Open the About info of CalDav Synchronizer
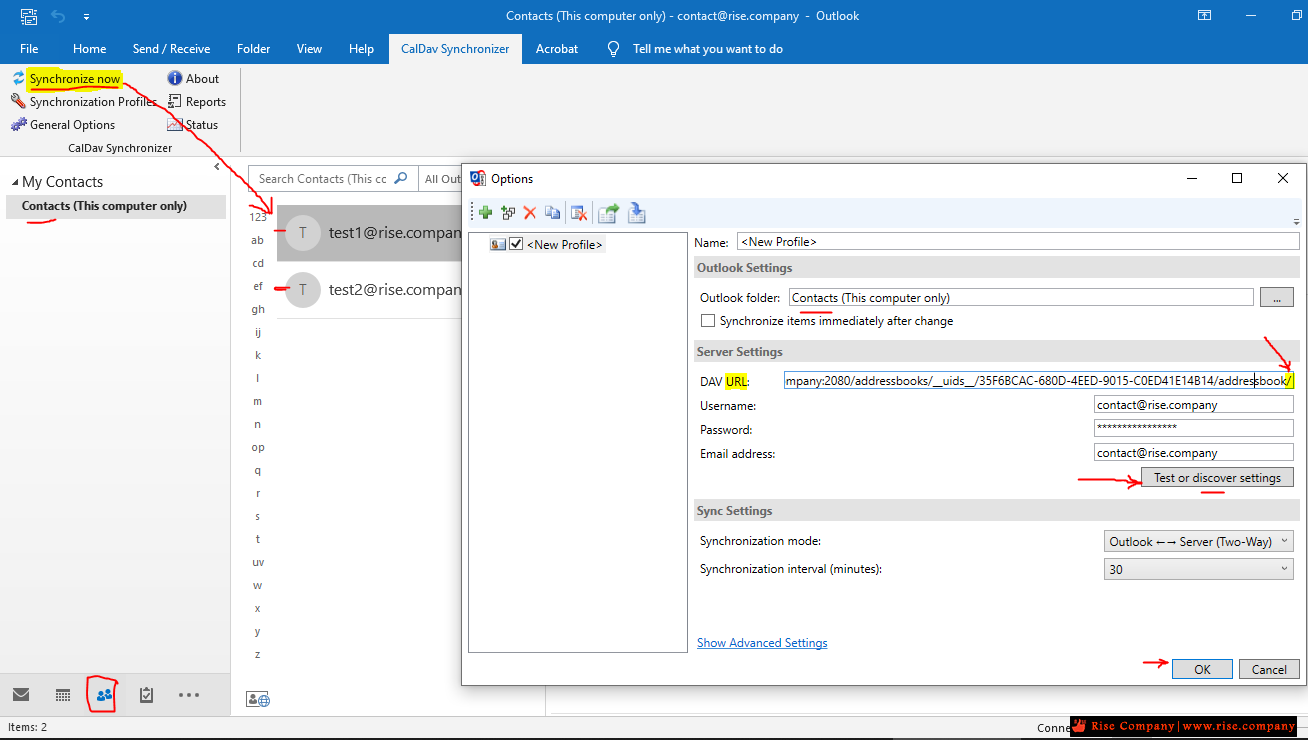The height and width of the screenshot is (740, 1308). [x=193, y=79]
